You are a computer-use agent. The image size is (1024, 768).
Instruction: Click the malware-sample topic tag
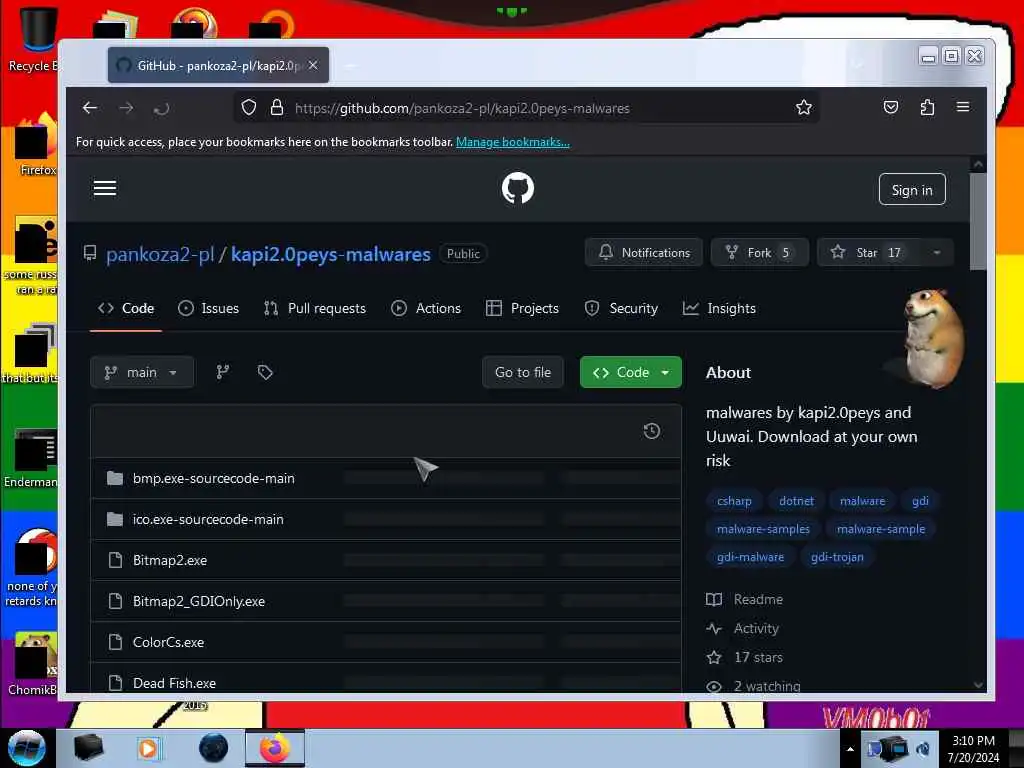tap(880, 529)
